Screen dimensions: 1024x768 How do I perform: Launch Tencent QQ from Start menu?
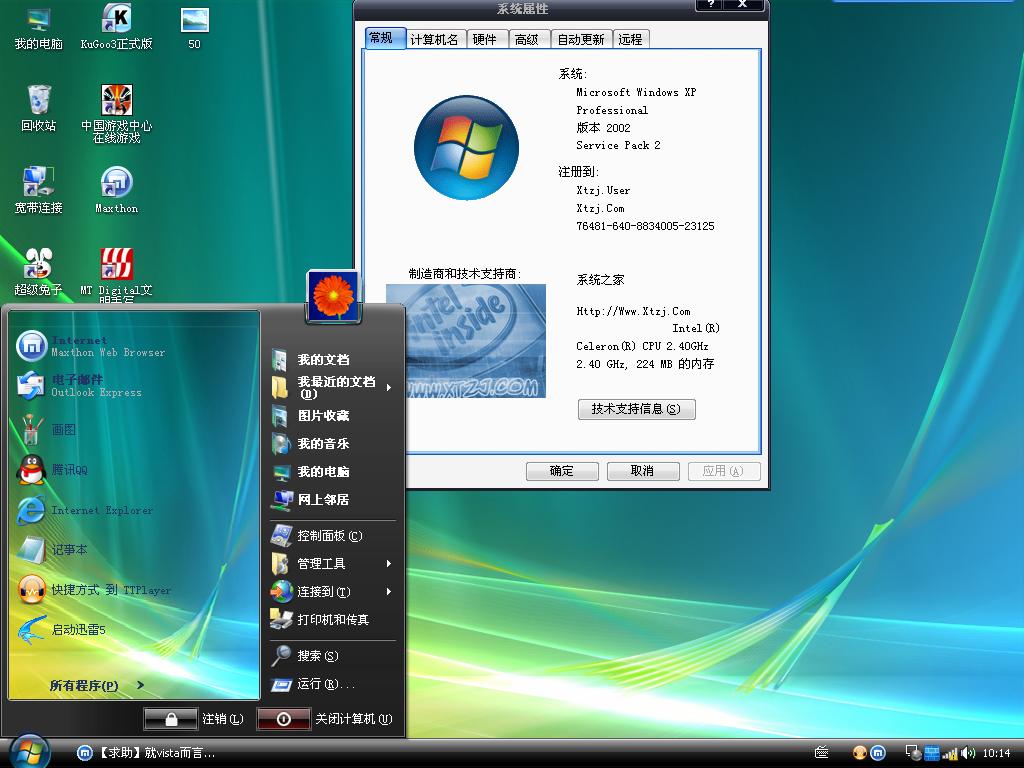point(70,470)
